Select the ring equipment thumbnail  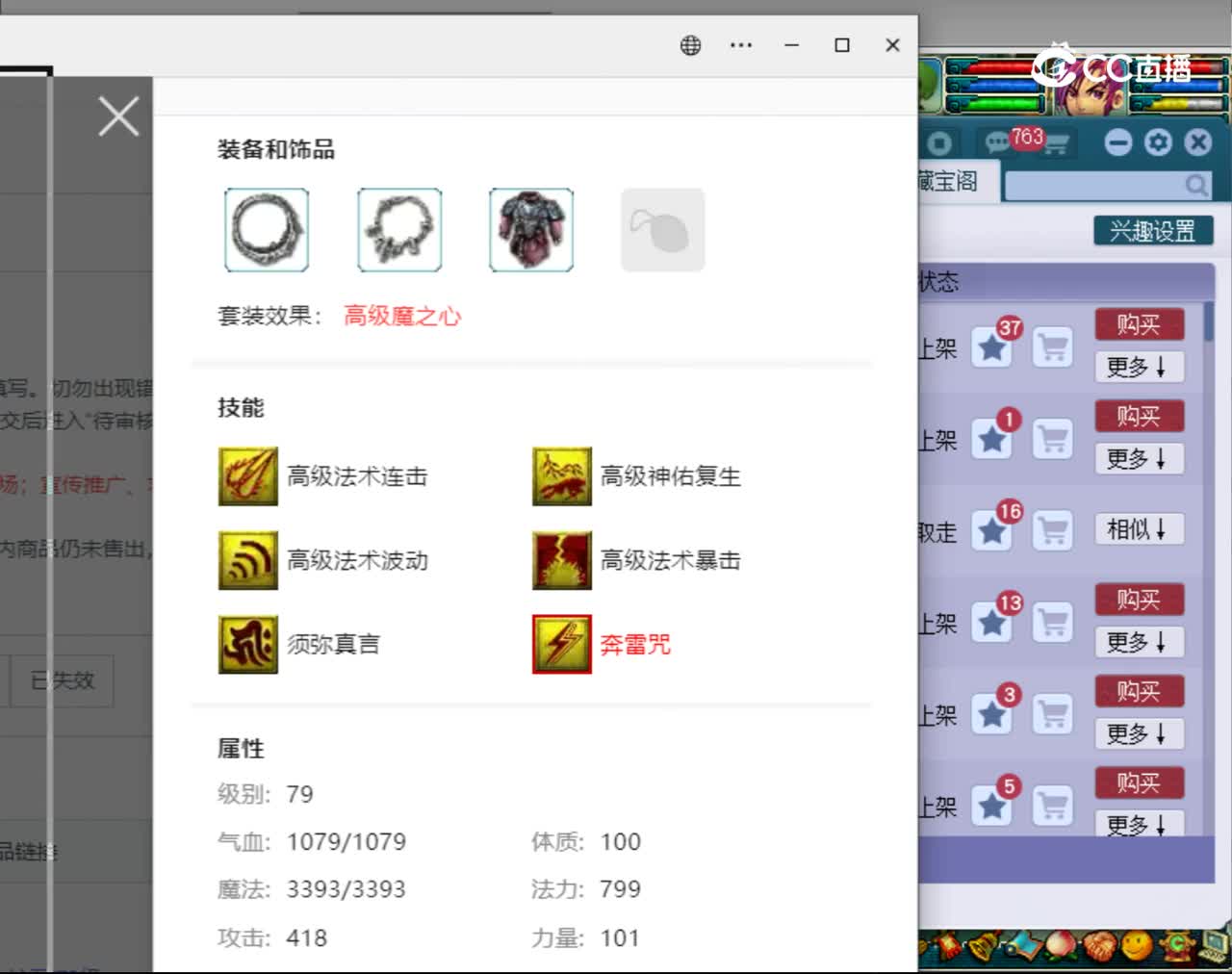coord(267,230)
